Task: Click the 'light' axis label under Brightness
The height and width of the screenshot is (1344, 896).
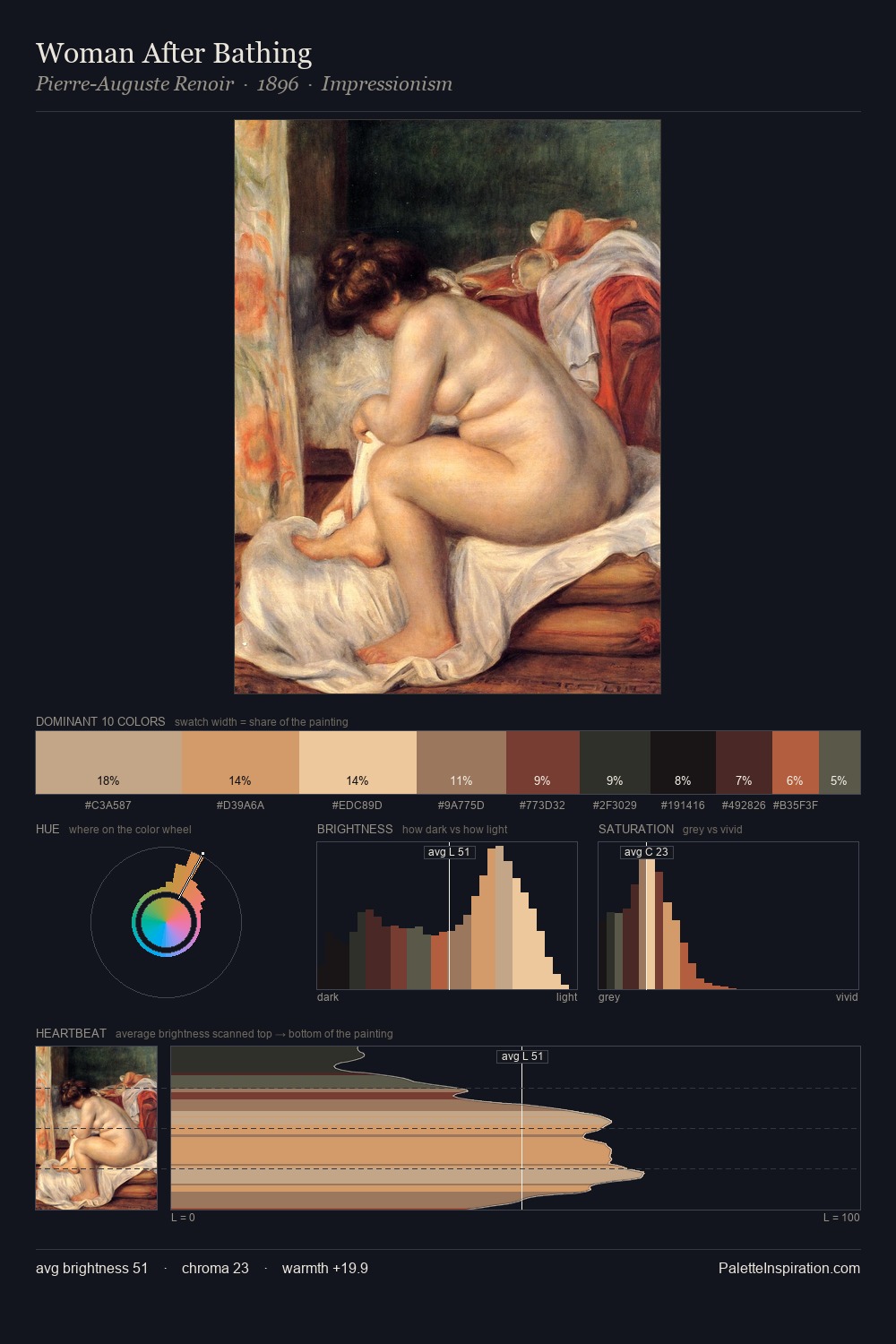Action: tap(567, 996)
